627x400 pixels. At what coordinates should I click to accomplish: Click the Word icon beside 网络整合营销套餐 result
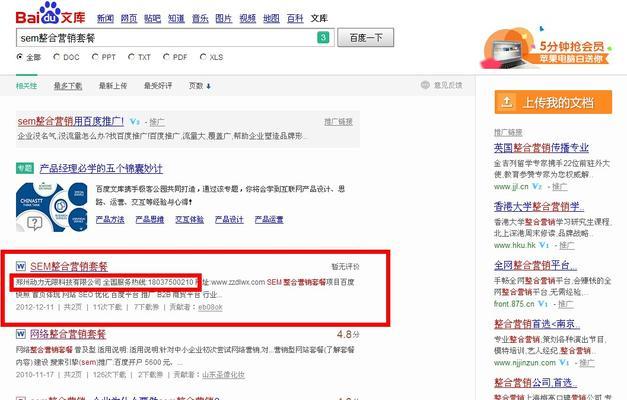click(x=21, y=334)
